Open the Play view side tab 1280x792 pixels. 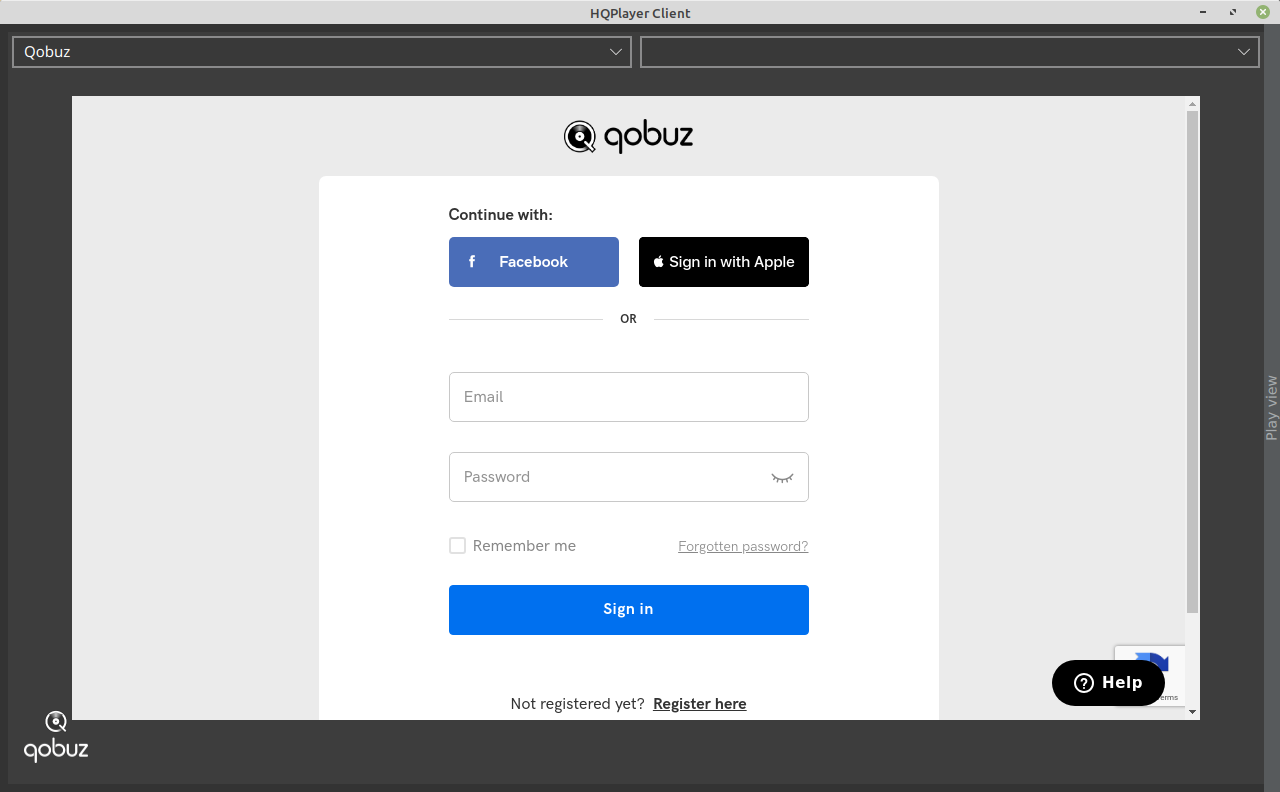(x=1271, y=407)
